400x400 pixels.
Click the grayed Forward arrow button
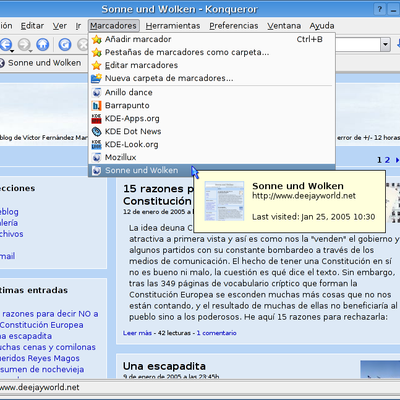click(x=24, y=44)
